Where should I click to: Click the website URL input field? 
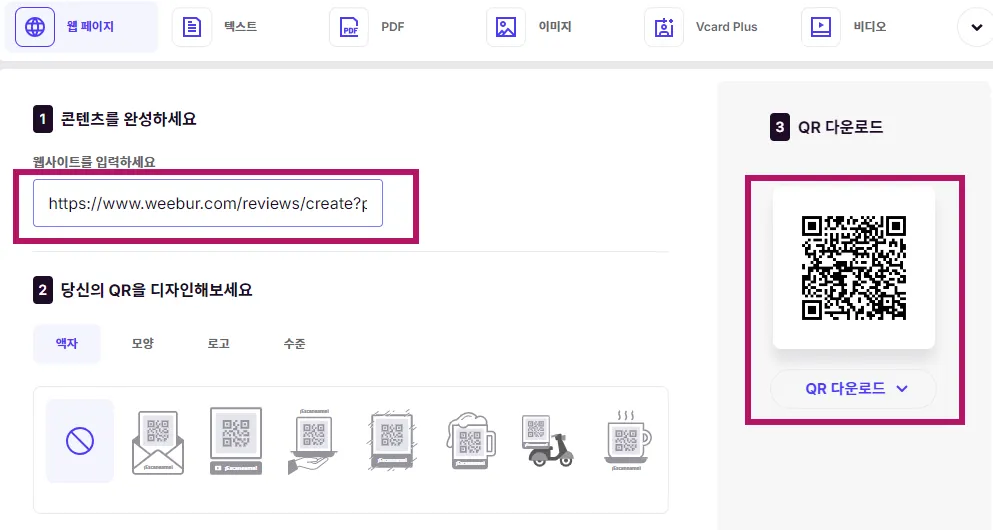[x=208, y=203]
